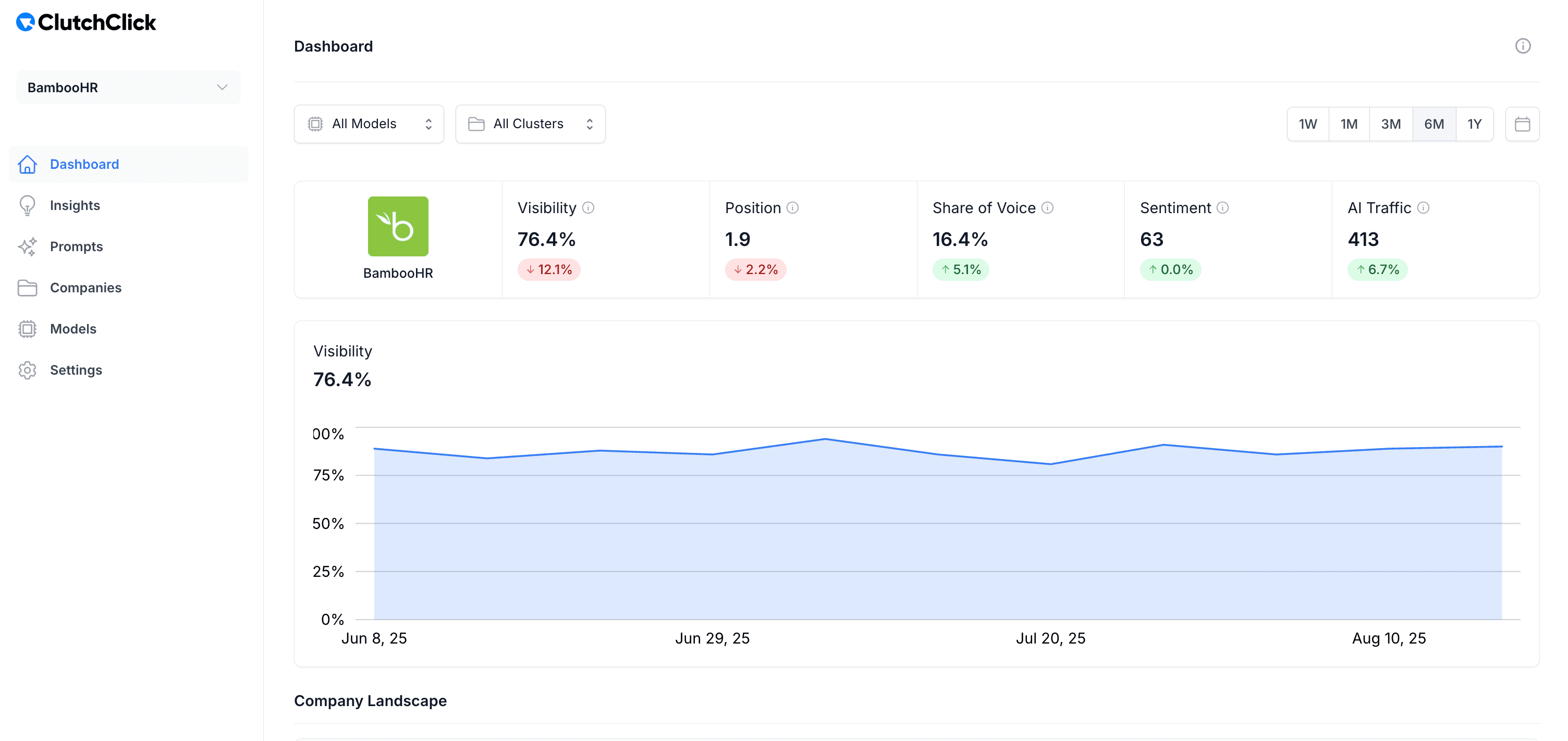Open the Models chip icon in sidebar
Screen dimensions: 1568x741
coord(28,328)
